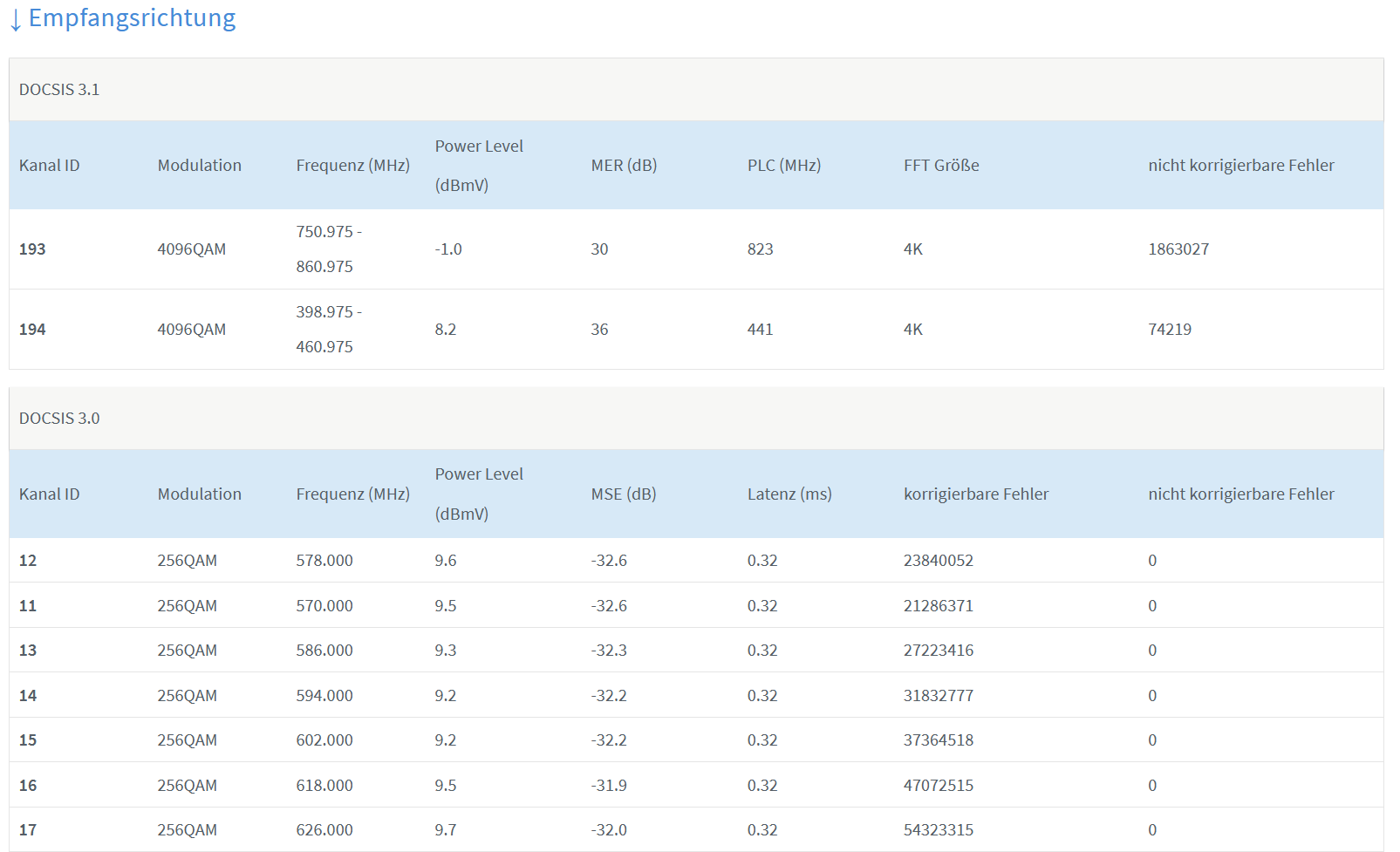Viewport: 1400px width, 852px height.
Task: Click Power Level (dBmV) header in DOCSIS 3.0 table
Action: [479, 494]
